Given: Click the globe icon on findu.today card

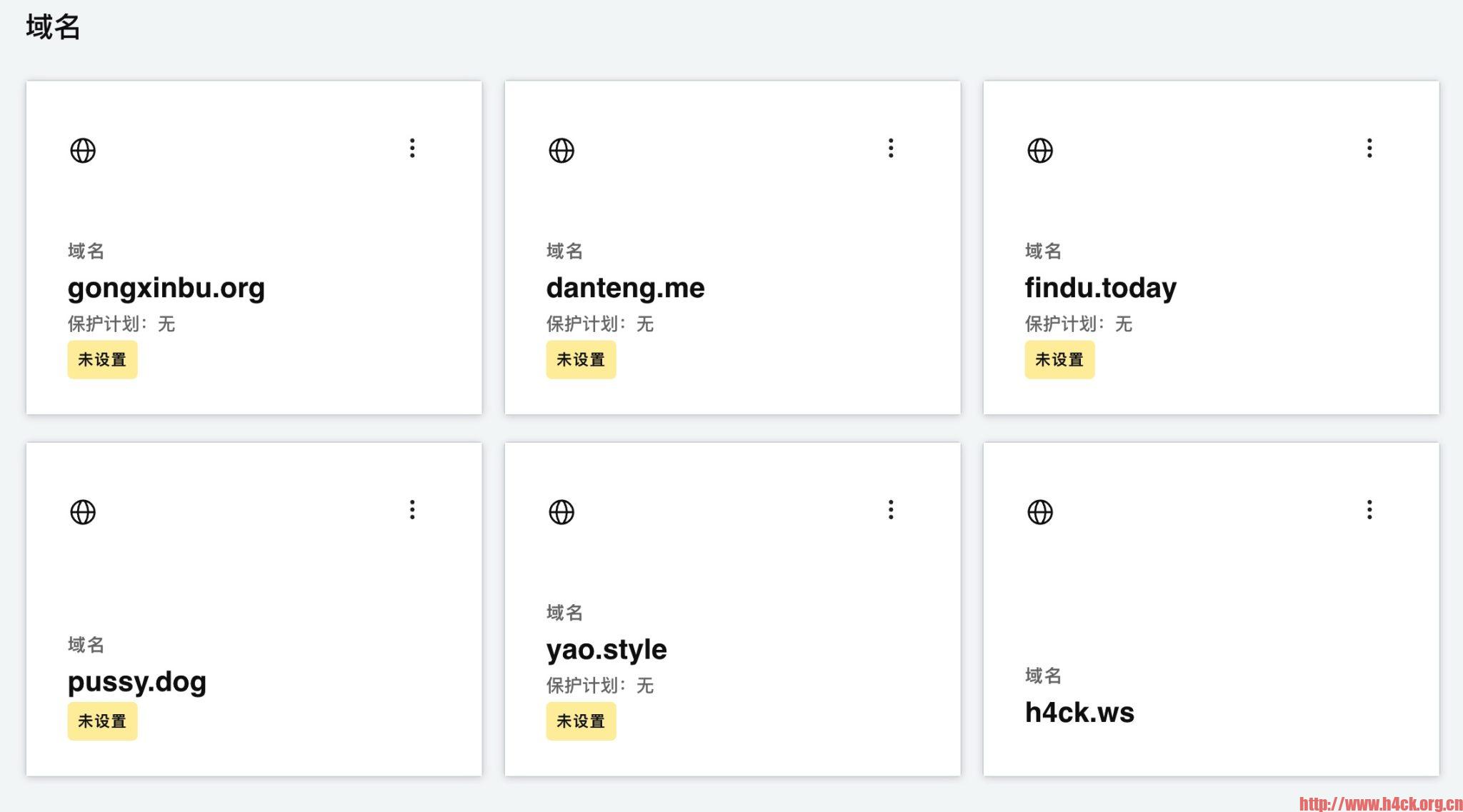Looking at the screenshot, I should [x=1040, y=151].
